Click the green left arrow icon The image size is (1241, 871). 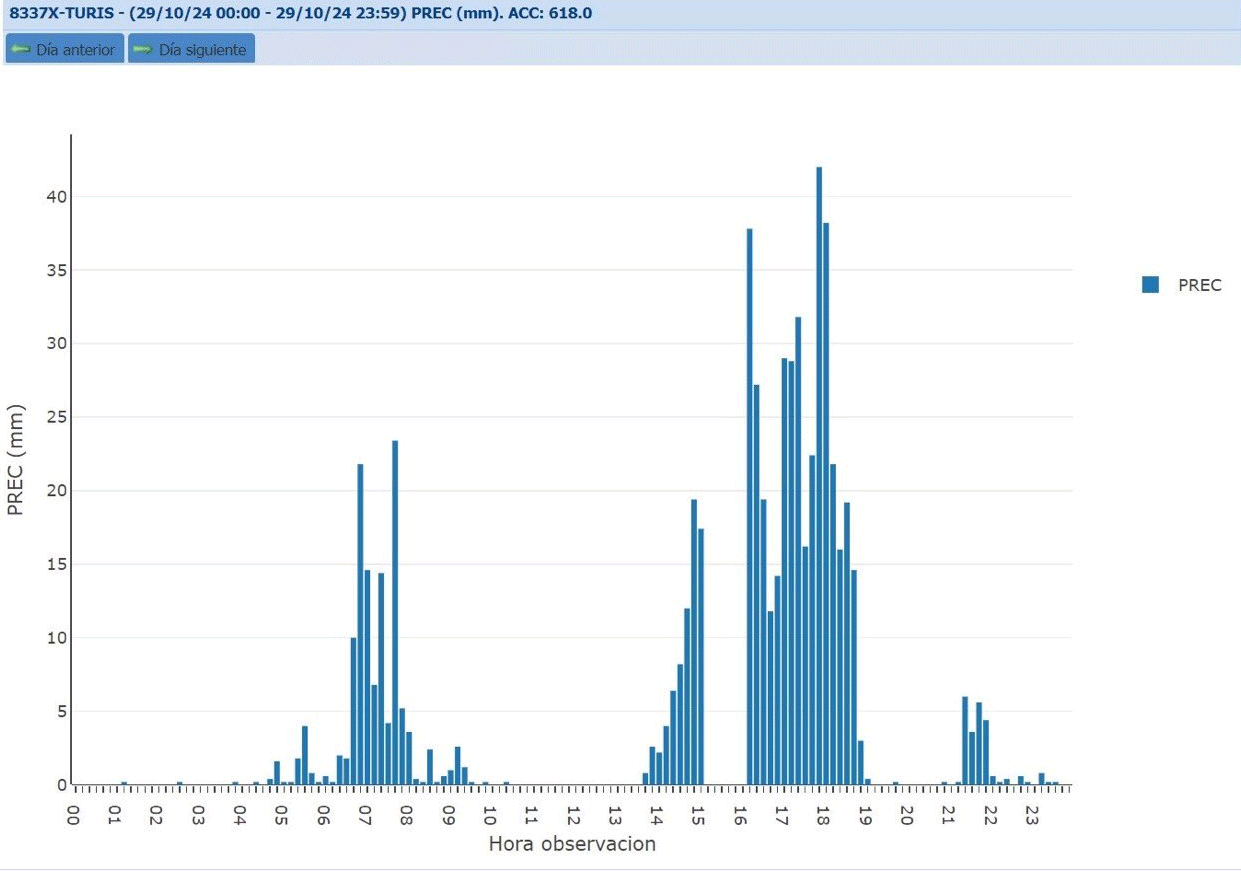(x=21, y=49)
